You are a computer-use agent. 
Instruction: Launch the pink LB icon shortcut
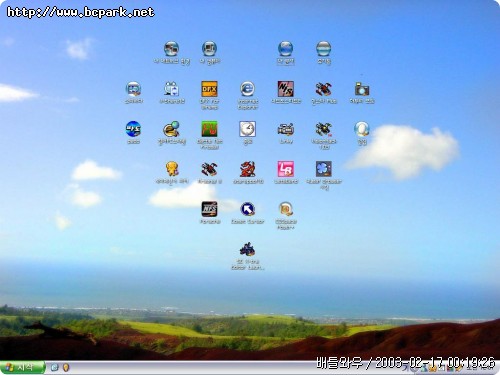(286, 169)
